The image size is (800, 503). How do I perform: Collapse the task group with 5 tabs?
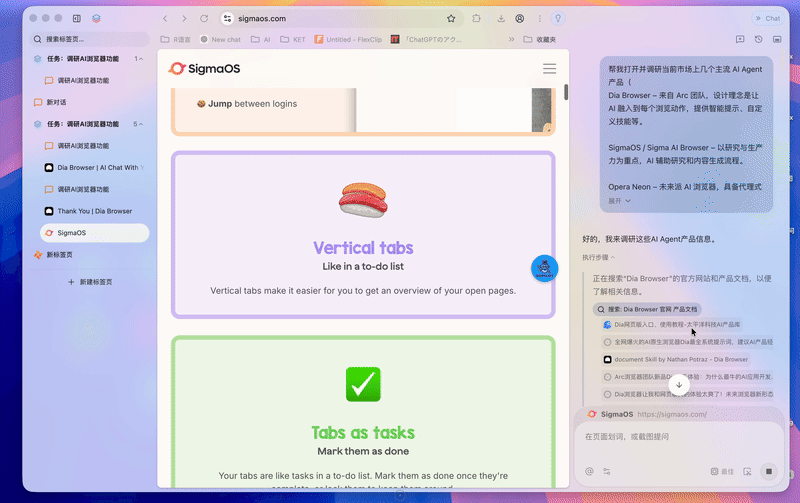(x=141, y=124)
